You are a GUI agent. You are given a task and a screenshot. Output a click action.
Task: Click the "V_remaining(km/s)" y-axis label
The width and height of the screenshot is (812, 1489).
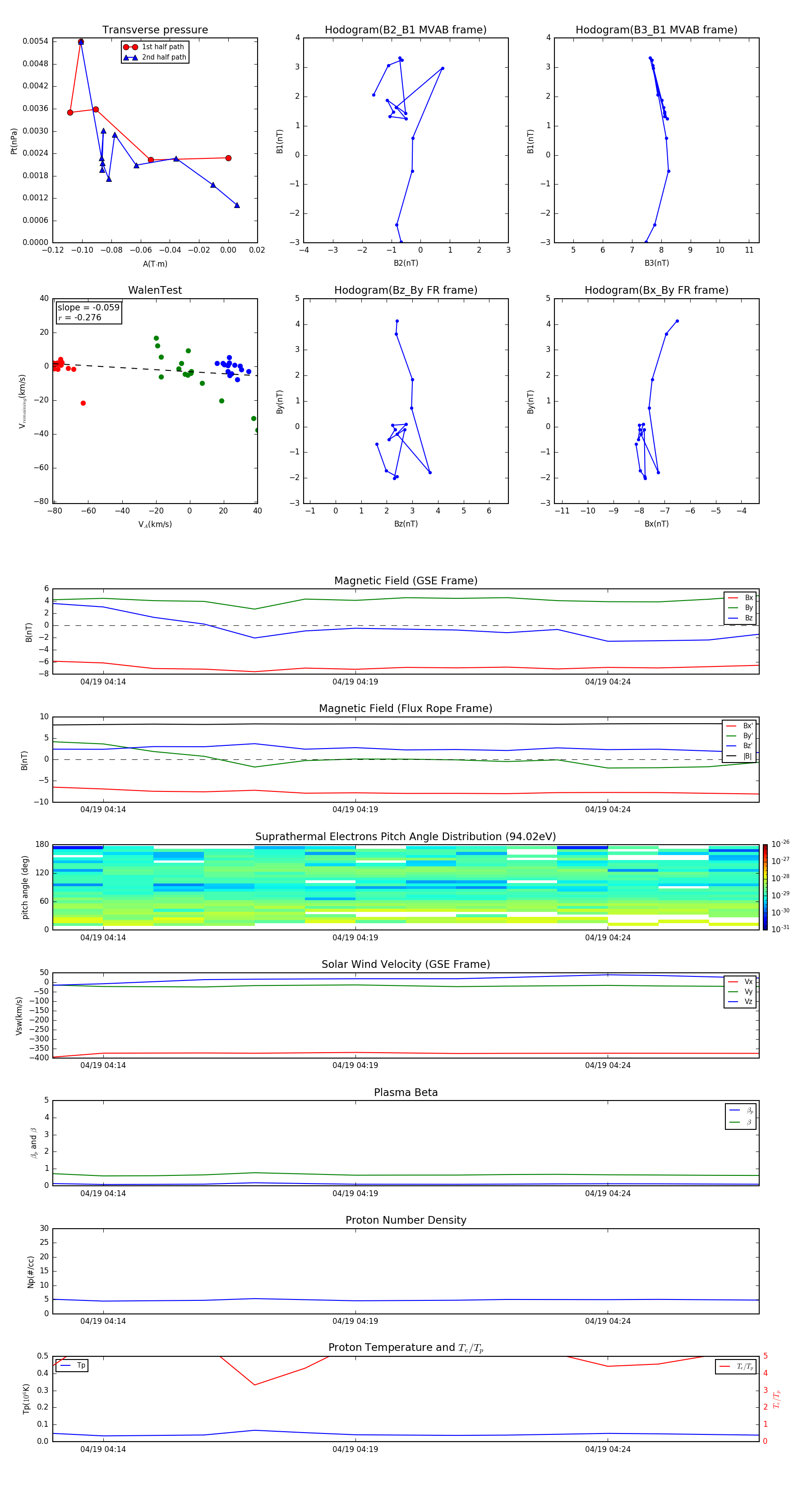(23, 401)
